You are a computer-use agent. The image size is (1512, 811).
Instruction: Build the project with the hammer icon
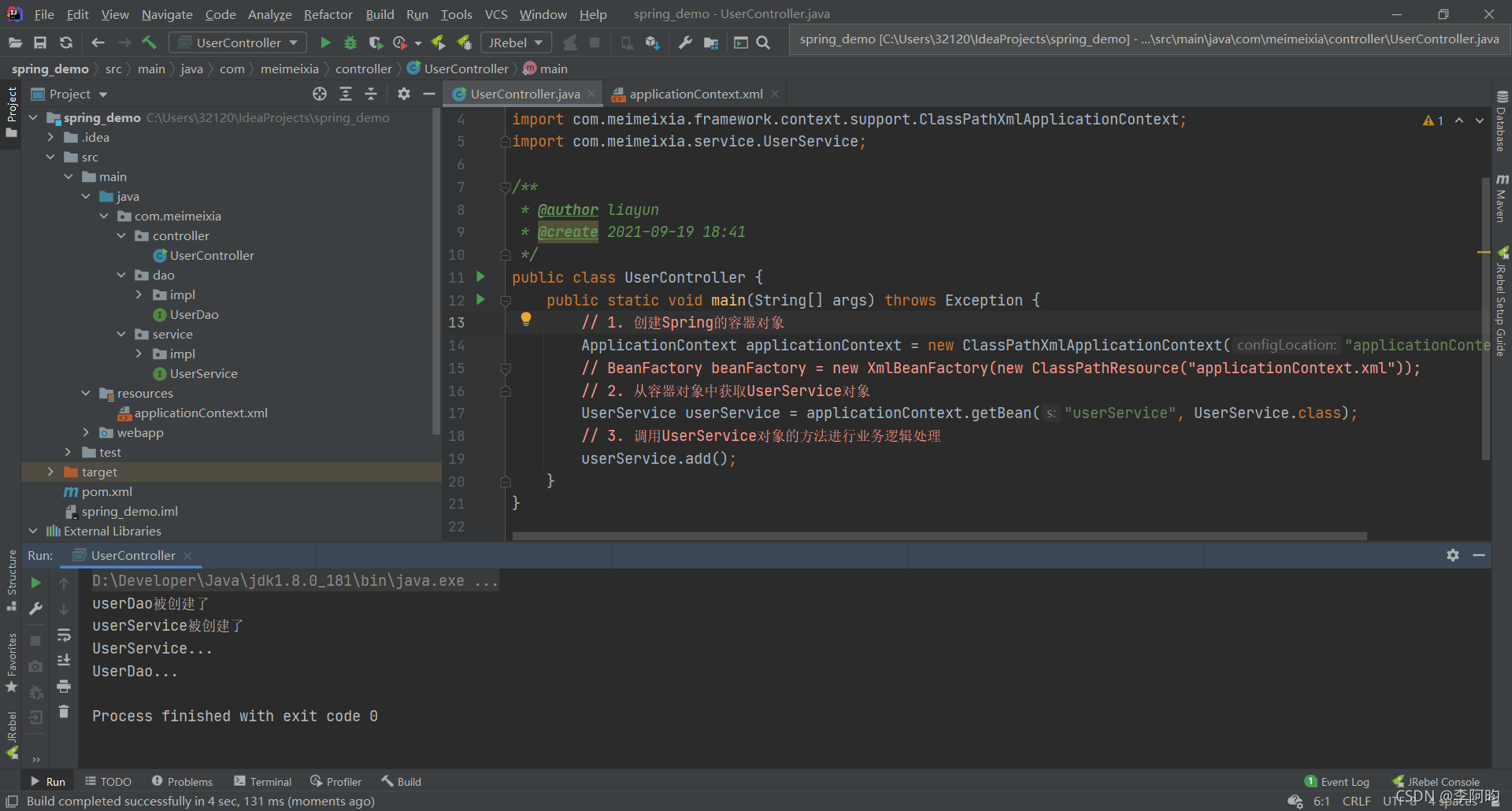pyautogui.click(x=150, y=43)
